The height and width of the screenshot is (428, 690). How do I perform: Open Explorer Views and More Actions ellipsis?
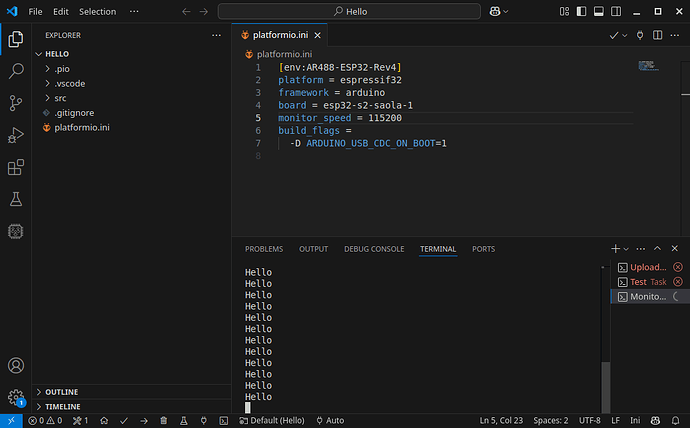click(217, 35)
